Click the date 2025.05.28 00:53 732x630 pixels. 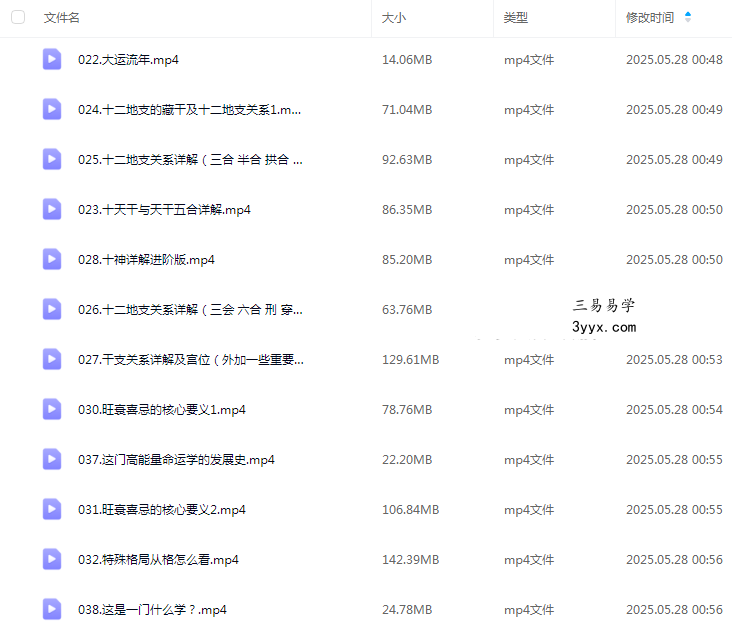(674, 360)
